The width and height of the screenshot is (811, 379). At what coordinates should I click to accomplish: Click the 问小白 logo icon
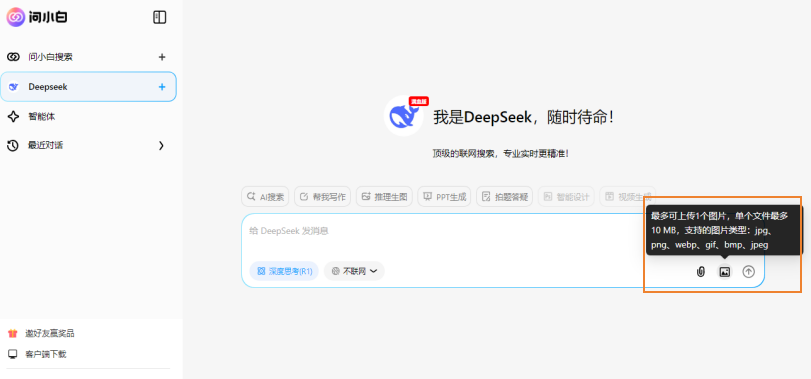tap(16, 17)
